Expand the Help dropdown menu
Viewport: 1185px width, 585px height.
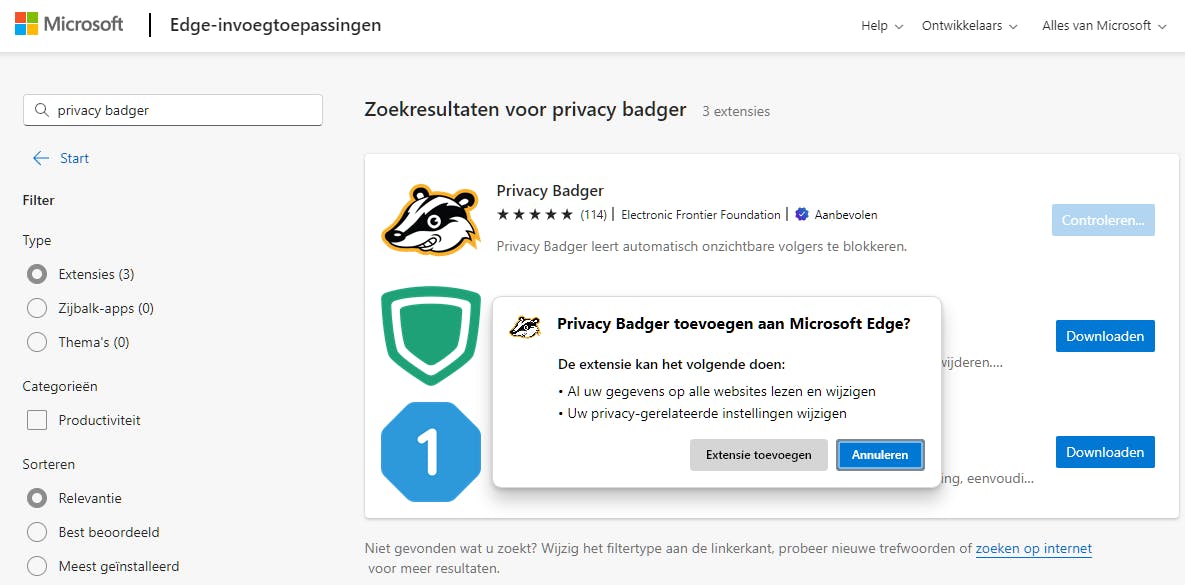click(882, 26)
